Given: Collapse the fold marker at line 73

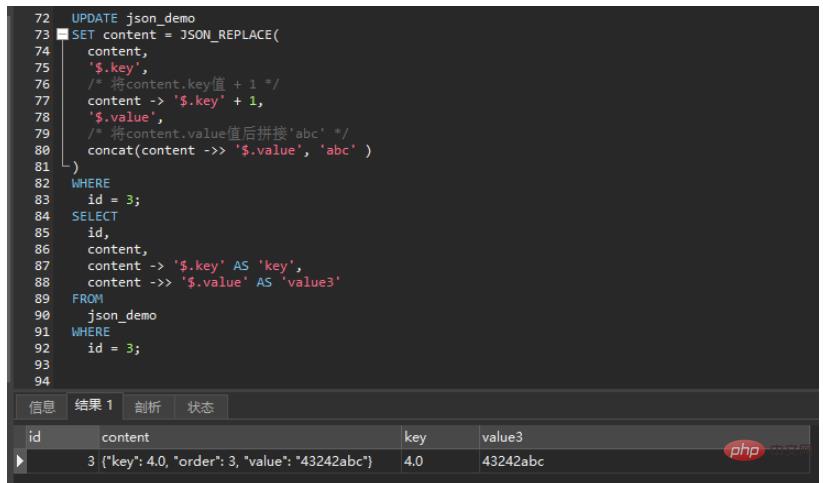Looking at the screenshot, I should 64,35.
